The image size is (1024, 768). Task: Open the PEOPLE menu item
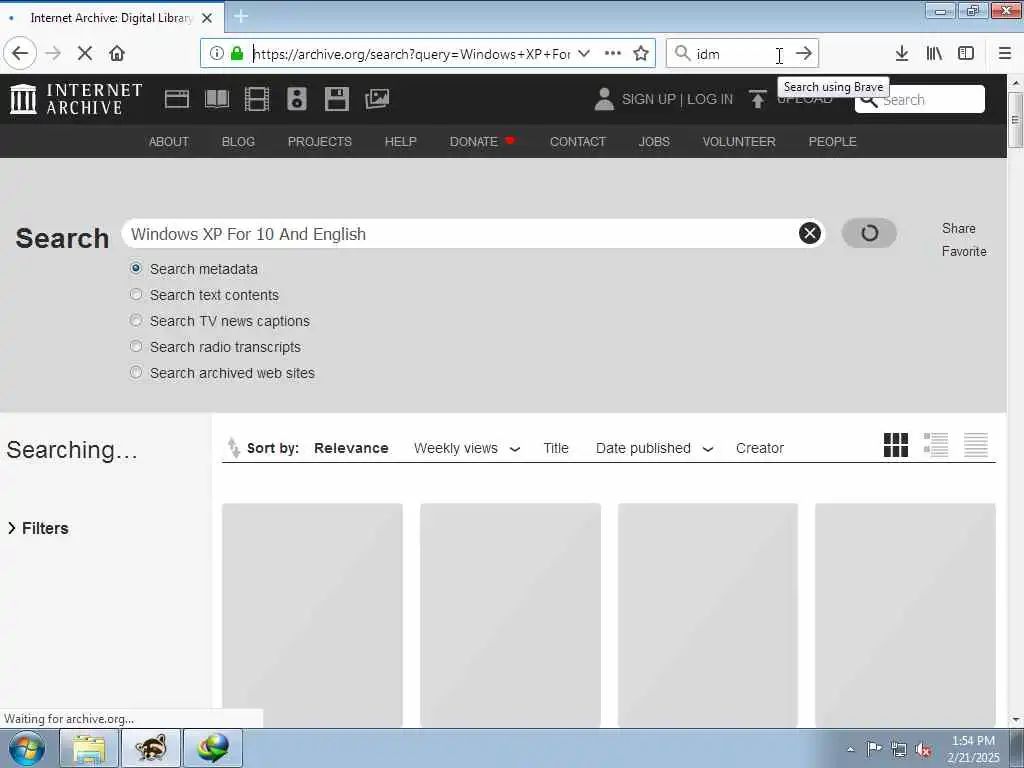(833, 142)
